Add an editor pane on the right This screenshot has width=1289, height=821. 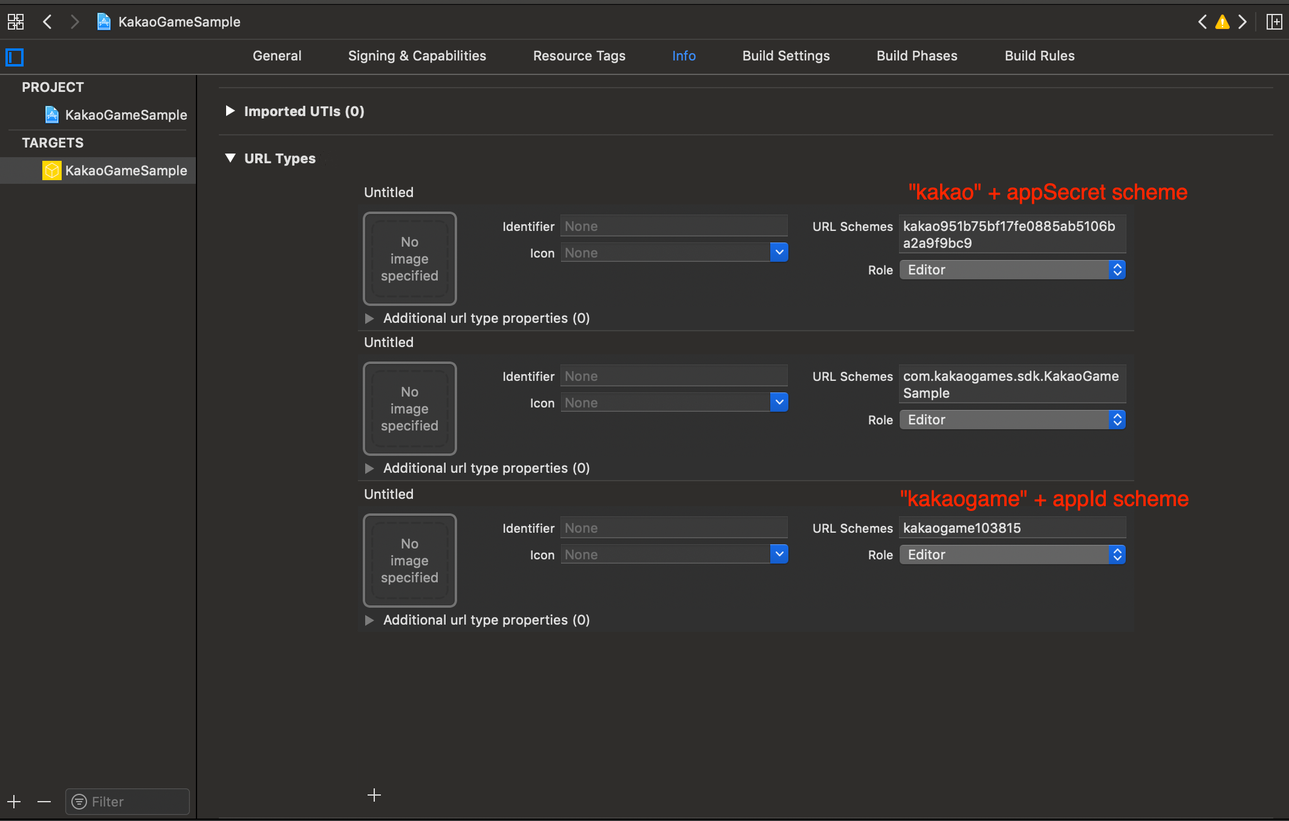click(1274, 22)
